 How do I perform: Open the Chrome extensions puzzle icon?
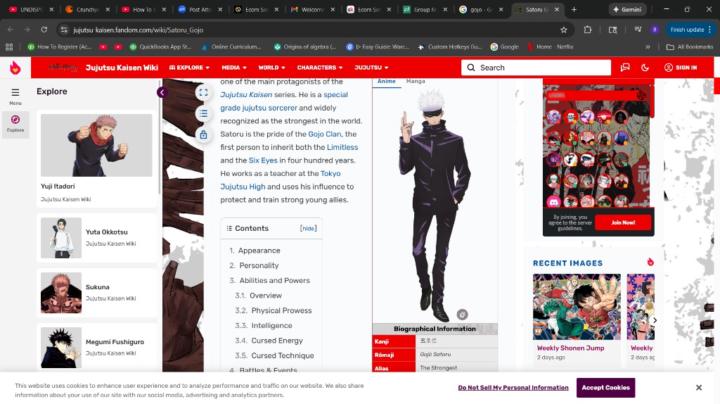pos(586,30)
